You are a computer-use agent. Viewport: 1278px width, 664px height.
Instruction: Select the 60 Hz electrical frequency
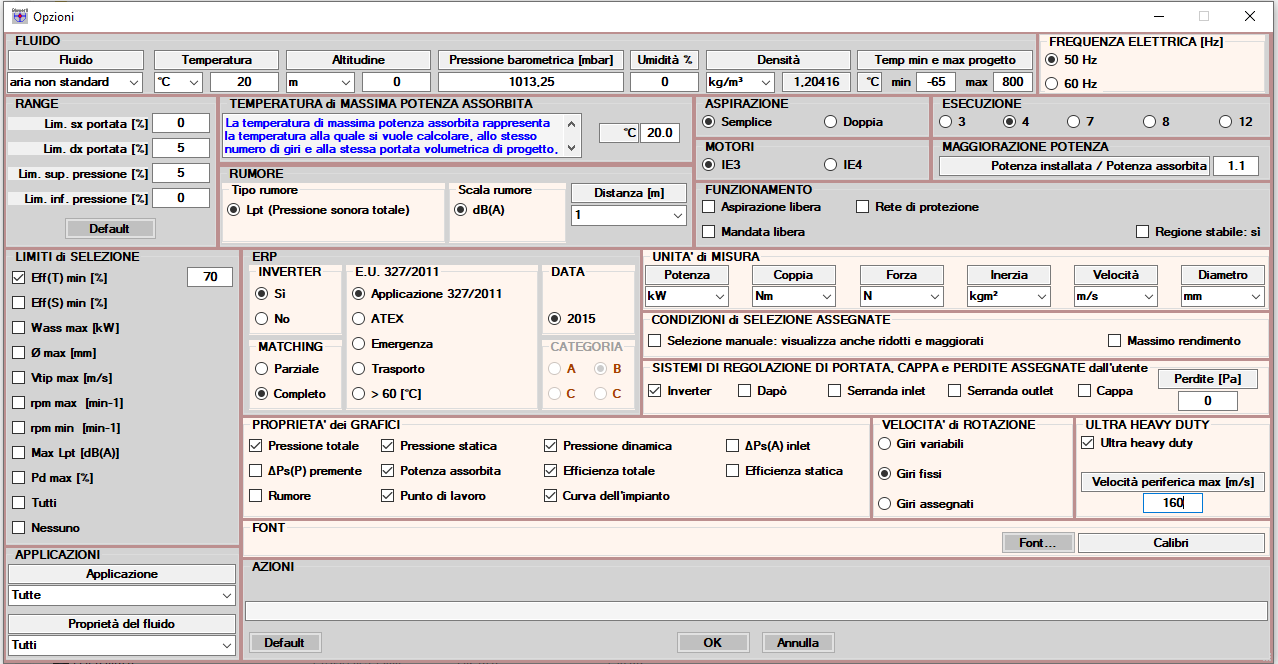[x=1050, y=84]
